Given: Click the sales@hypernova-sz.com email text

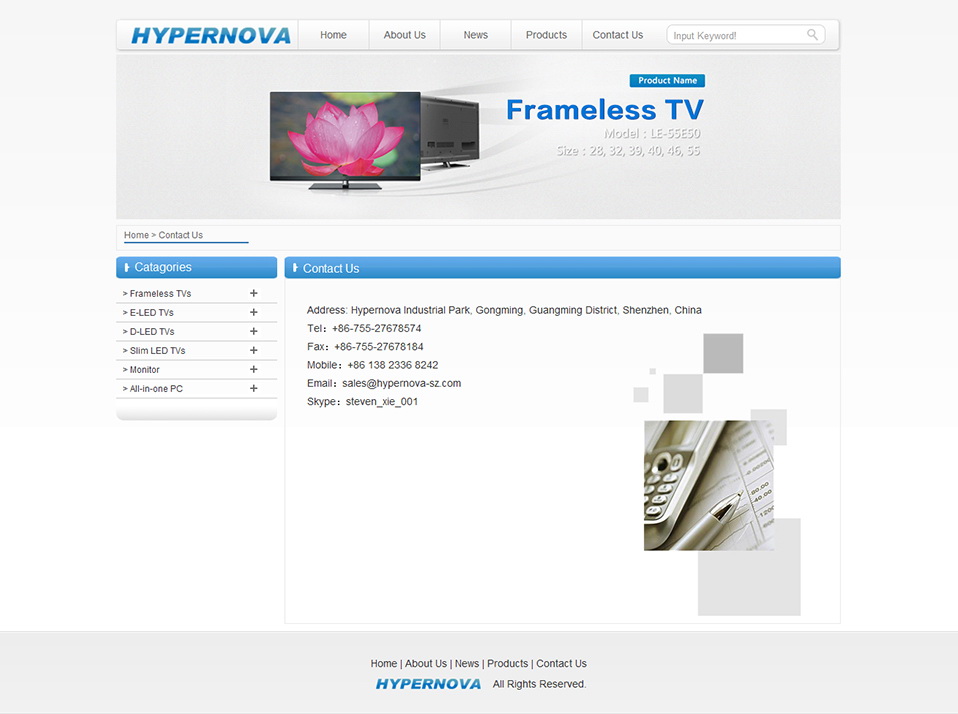Looking at the screenshot, I should pyautogui.click(x=401, y=384).
